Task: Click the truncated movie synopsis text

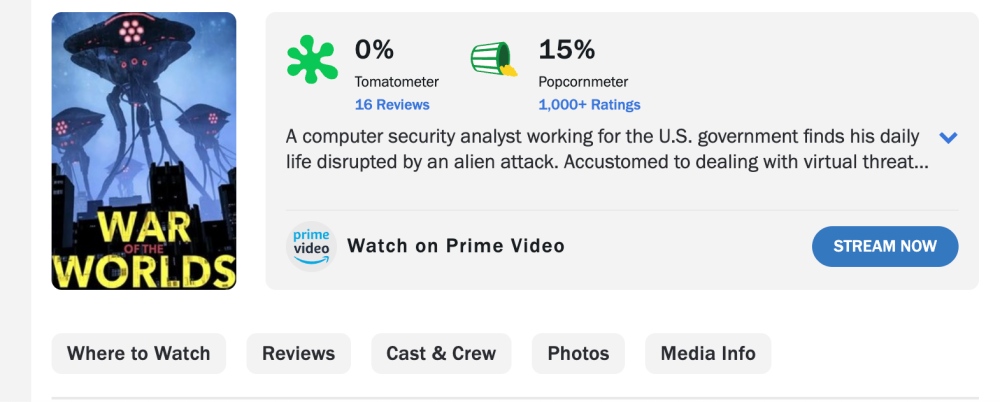Action: click(x=607, y=149)
